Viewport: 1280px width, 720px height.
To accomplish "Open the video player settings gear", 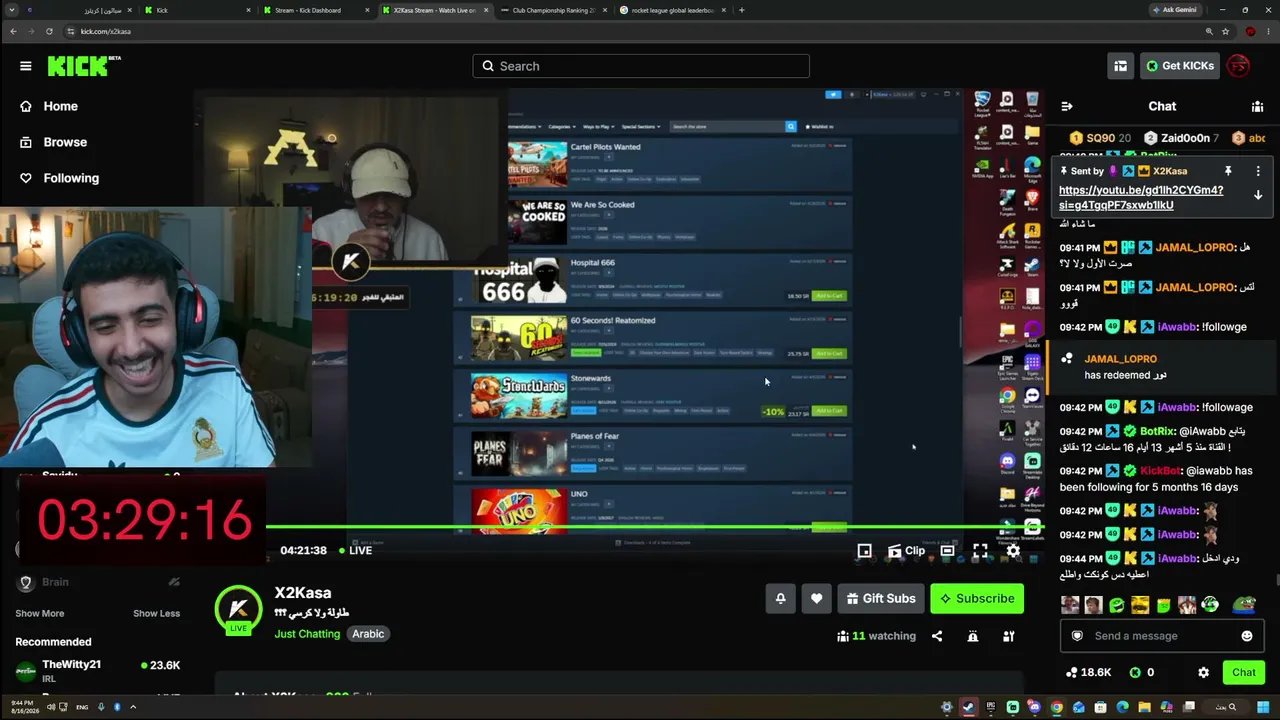I will coord(1013,551).
